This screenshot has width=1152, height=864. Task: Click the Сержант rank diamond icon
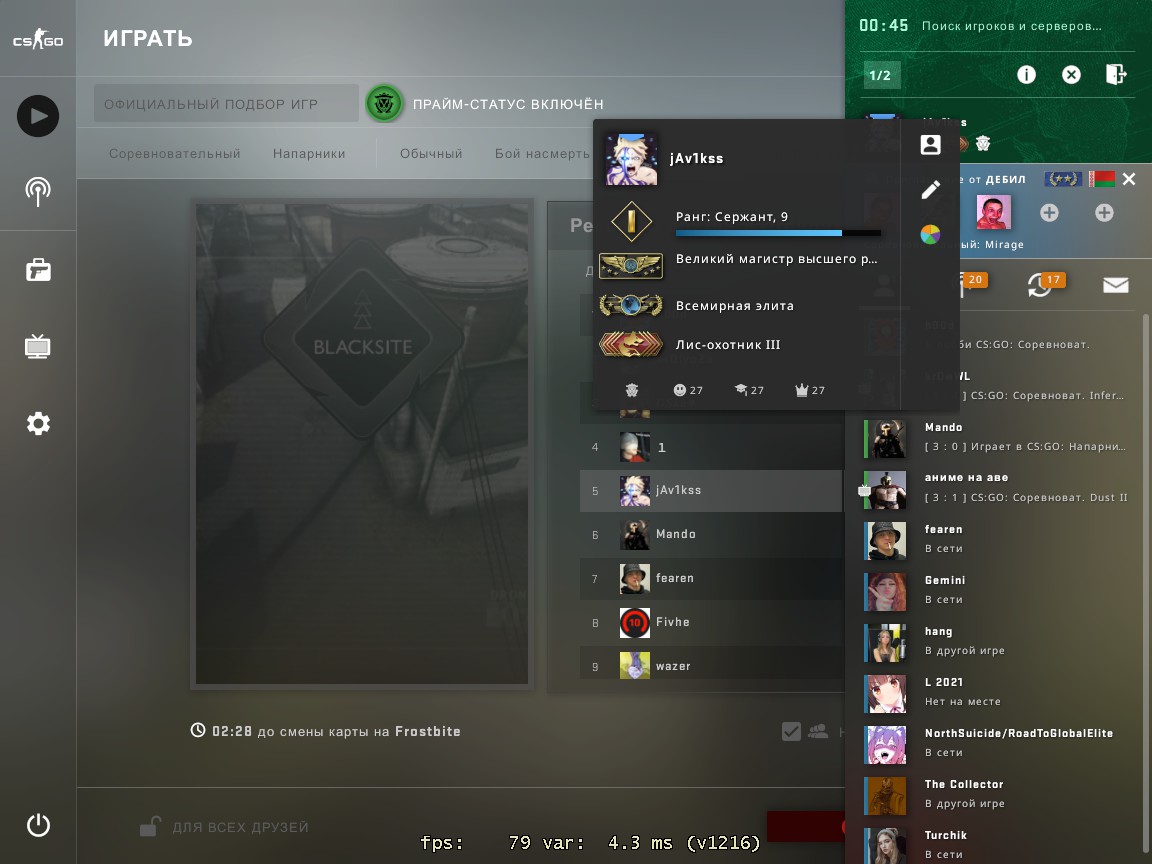(631, 221)
